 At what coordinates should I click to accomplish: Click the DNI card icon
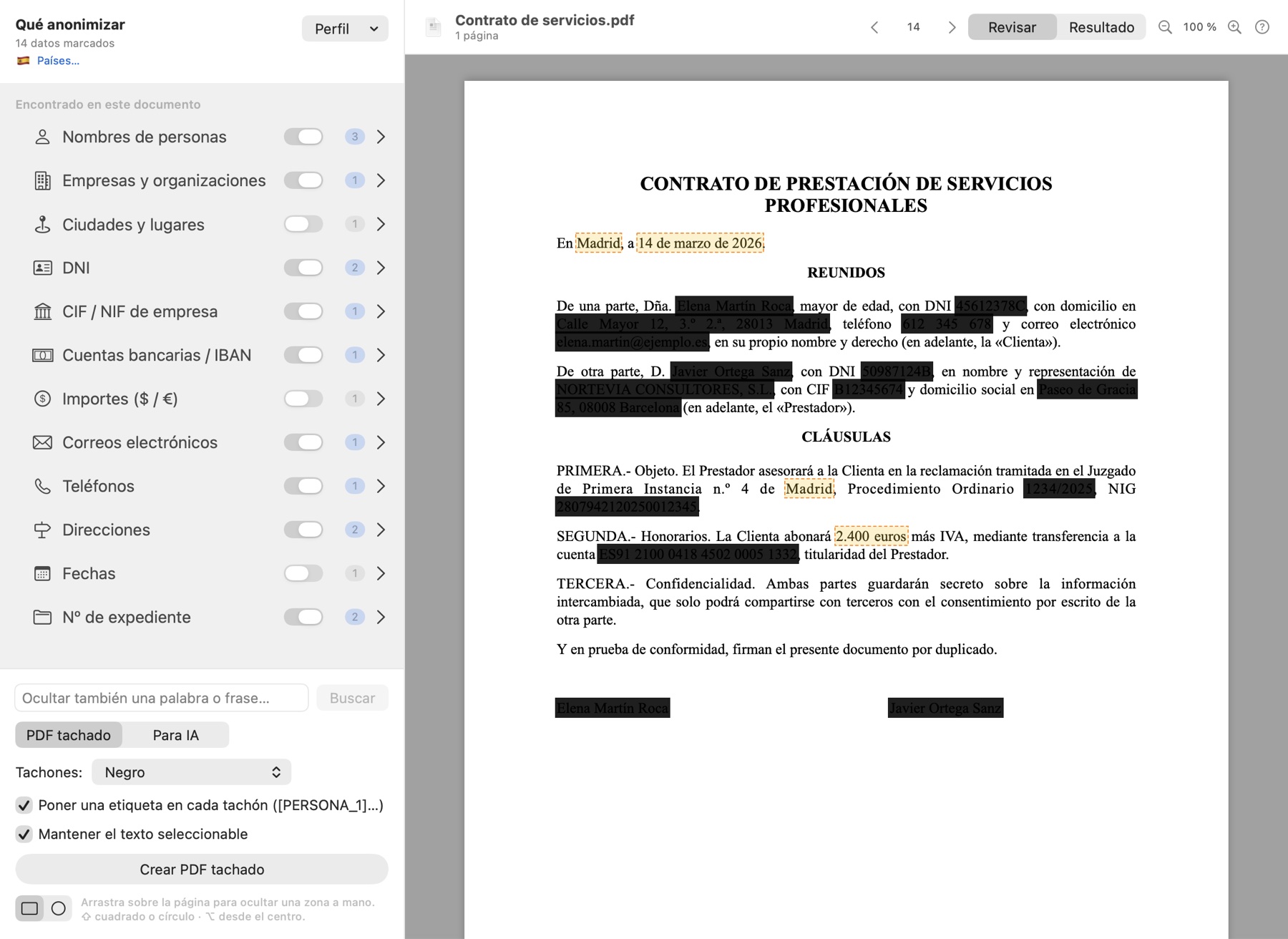click(x=43, y=268)
